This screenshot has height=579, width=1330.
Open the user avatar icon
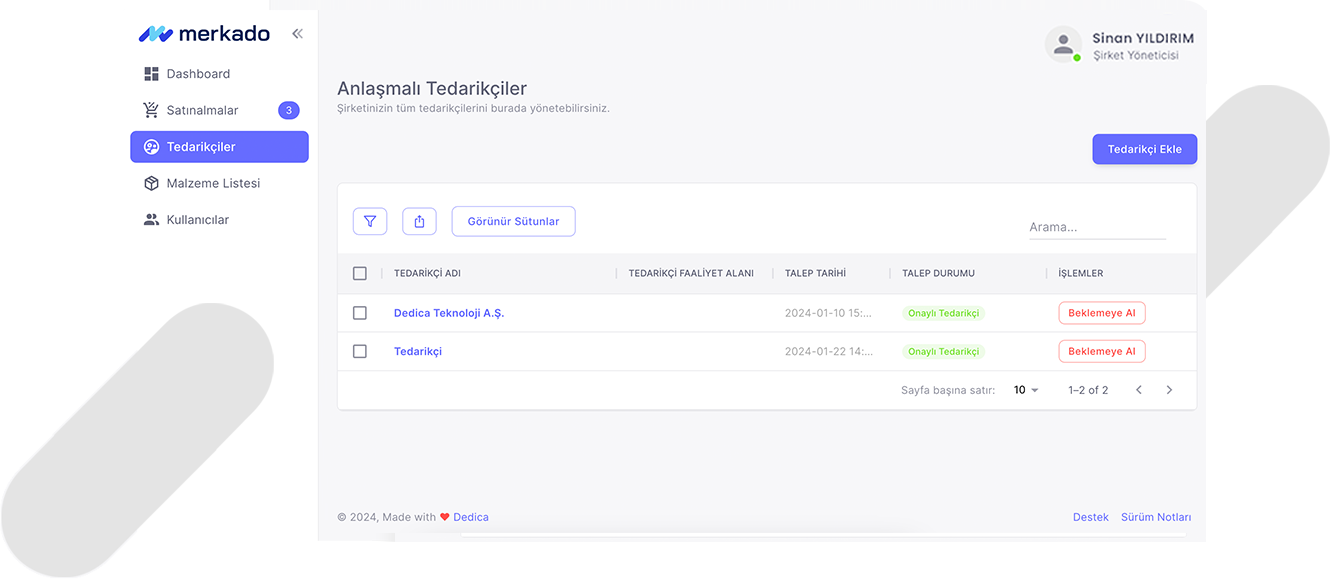pyautogui.click(x=1063, y=44)
